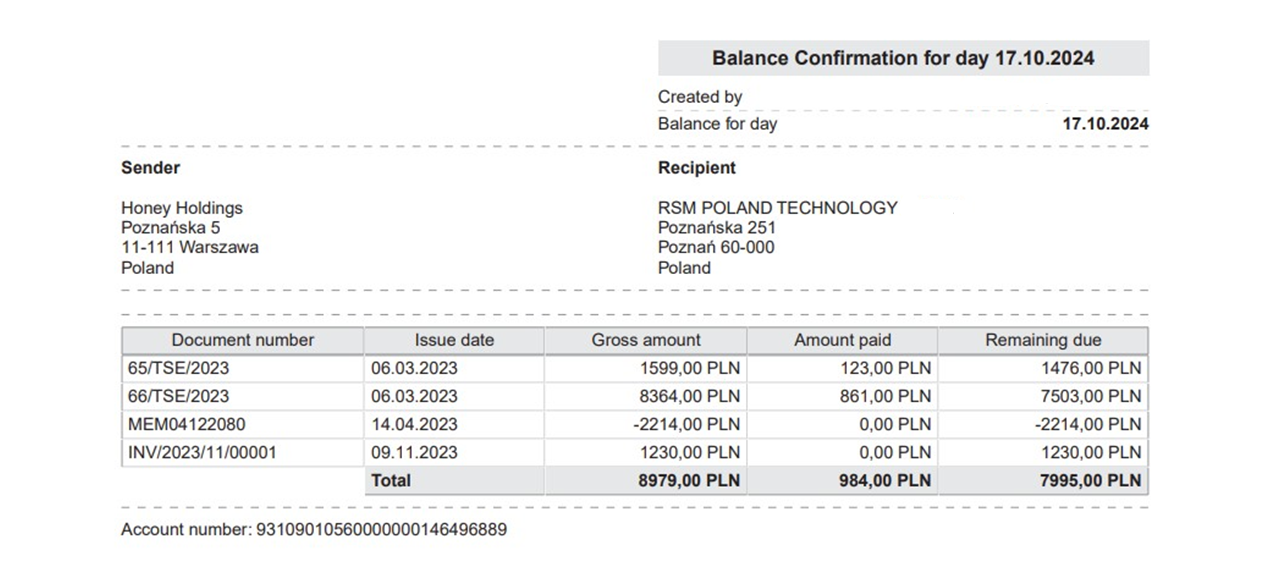Select the remaining due 7503,00 PLN
1280x567 pixels.
pyautogui.click(x=1091, y=396)
